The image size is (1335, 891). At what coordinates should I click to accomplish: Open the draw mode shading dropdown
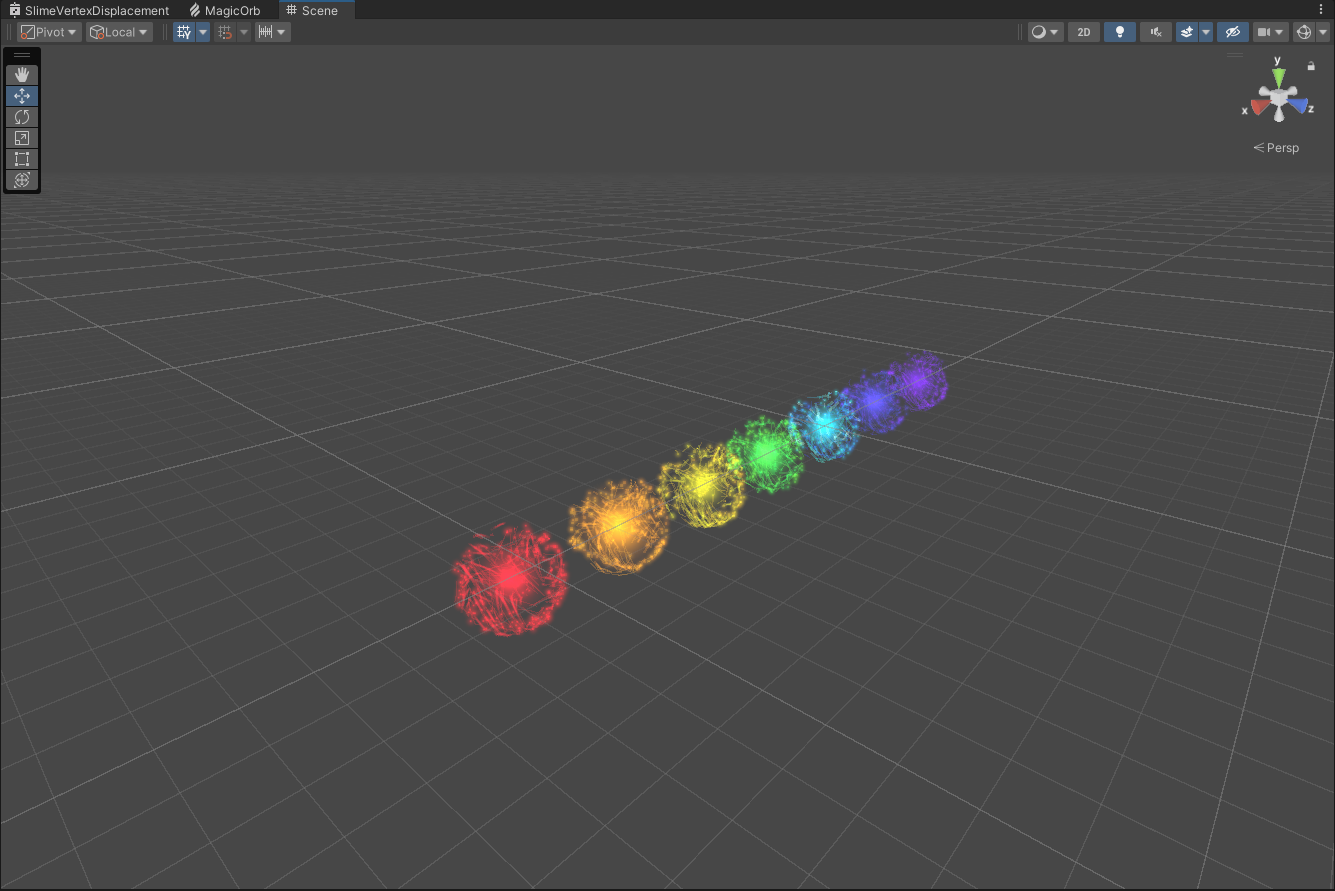click(1046, 32)
